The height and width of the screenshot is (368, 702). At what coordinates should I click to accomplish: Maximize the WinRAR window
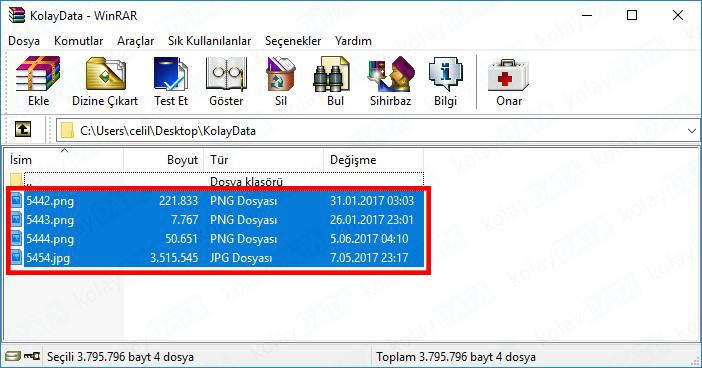pyautogui.click(x=632, y=15)
